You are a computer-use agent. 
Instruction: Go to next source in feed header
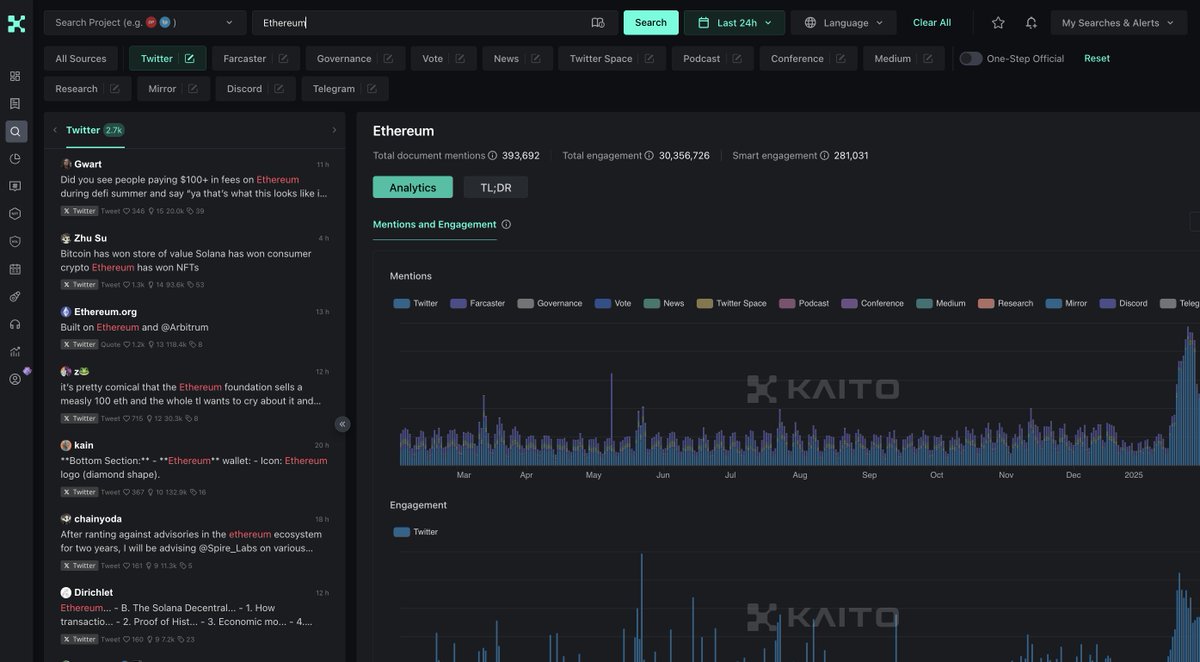[x=334, y=130]
